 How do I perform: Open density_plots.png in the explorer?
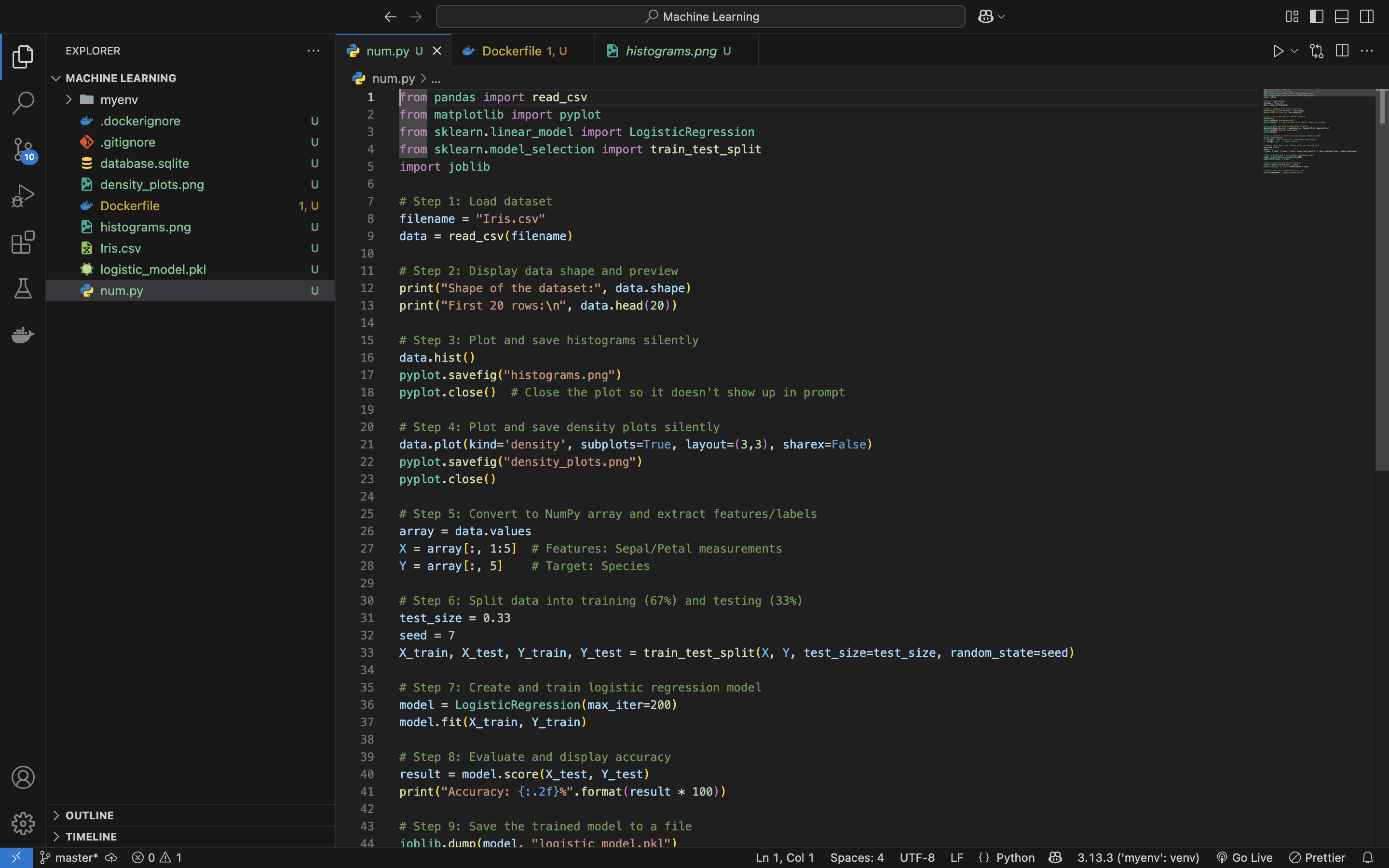[190, 184]
